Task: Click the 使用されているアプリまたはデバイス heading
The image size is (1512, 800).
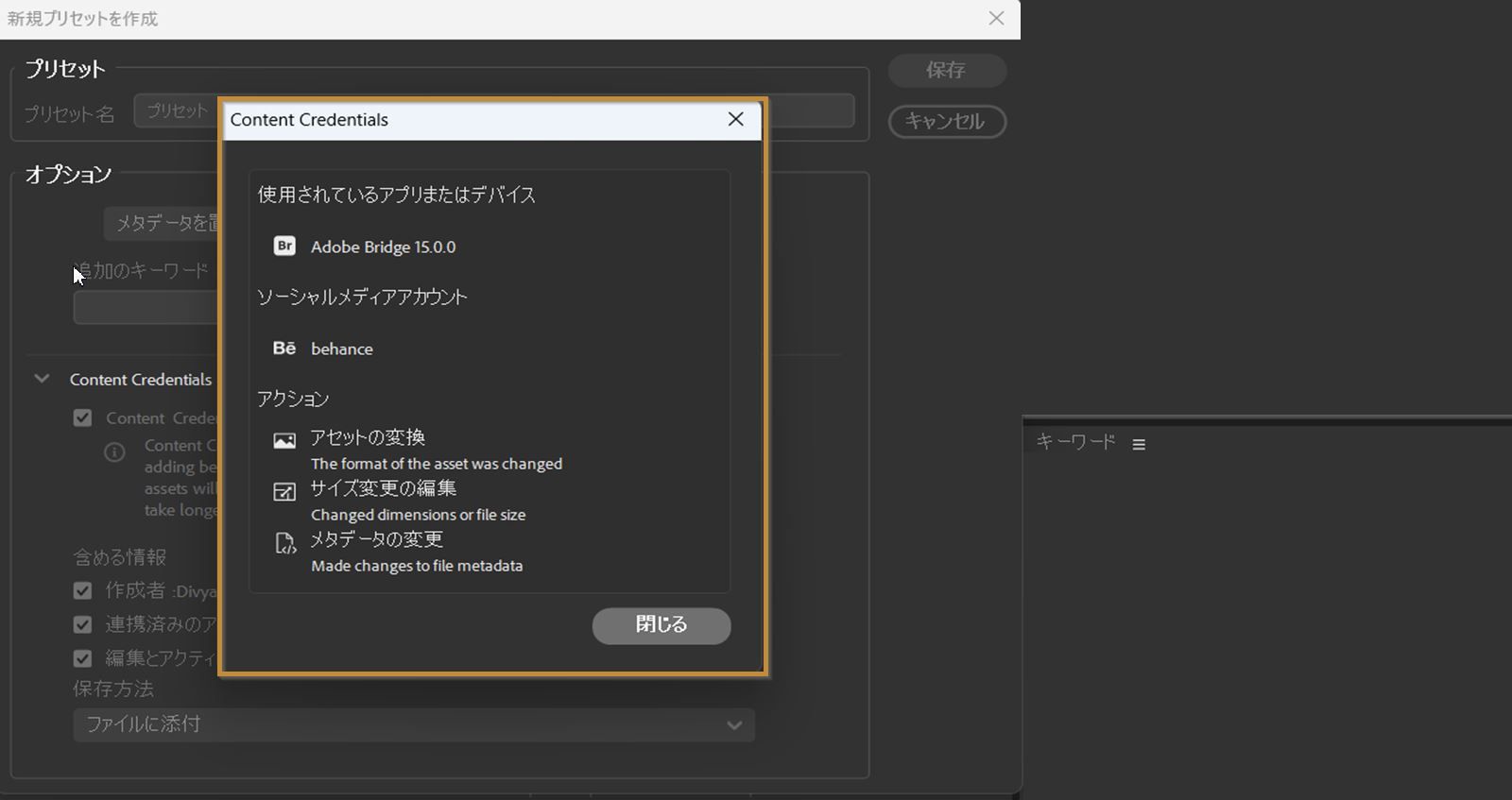Action: pos(397,195)
